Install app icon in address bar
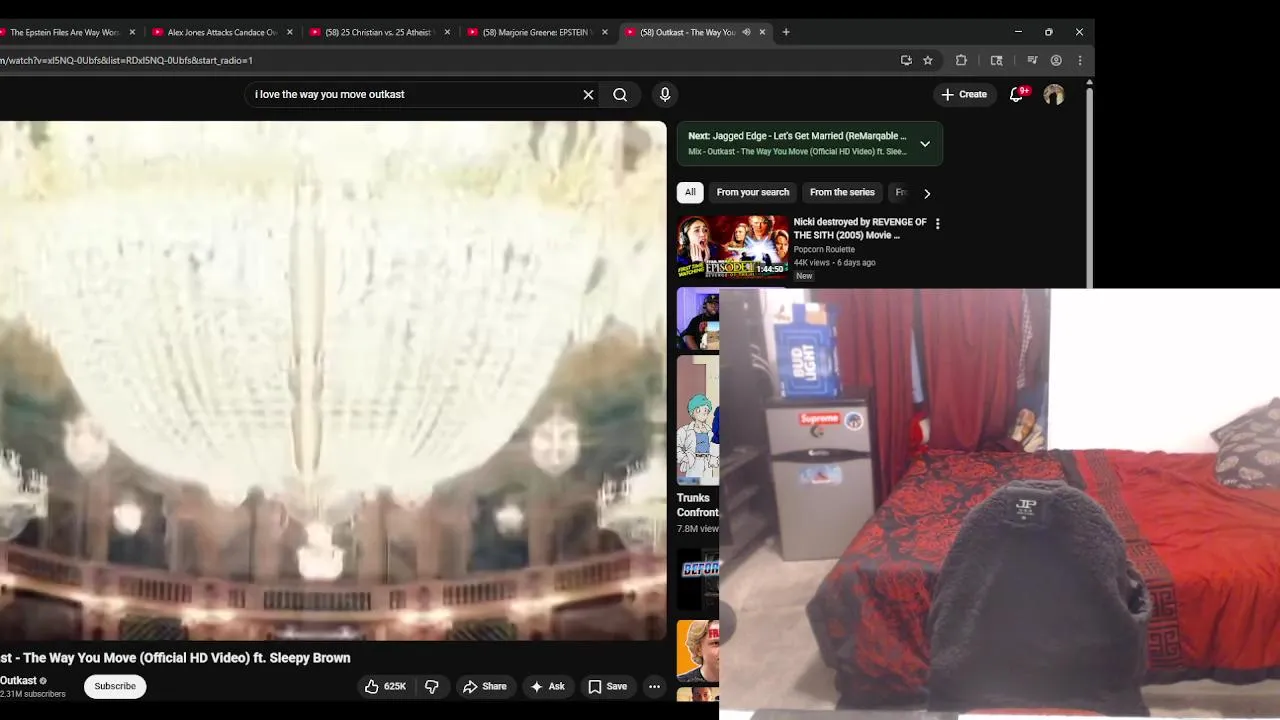 tap(906, 60)
